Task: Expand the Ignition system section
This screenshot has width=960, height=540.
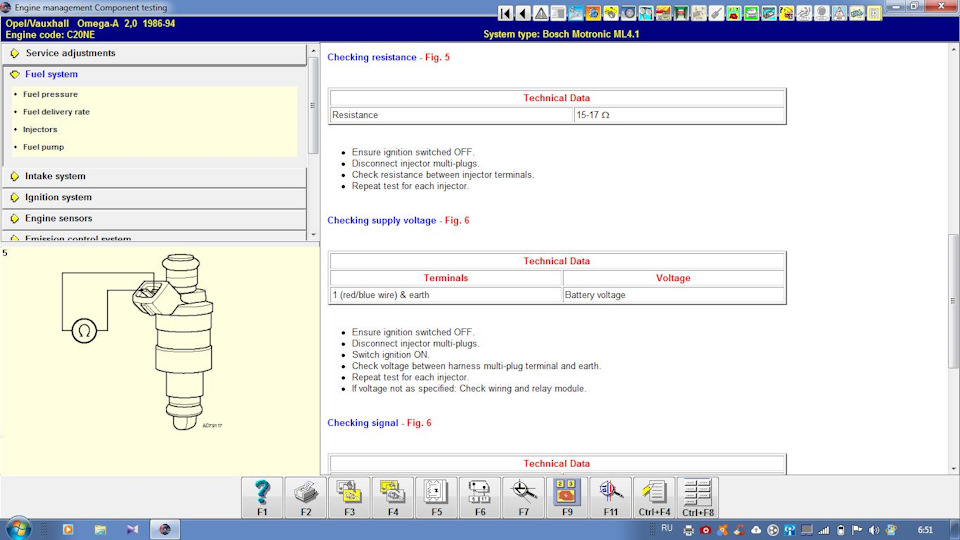Action: pyautogui.click(x=154, y=197)
